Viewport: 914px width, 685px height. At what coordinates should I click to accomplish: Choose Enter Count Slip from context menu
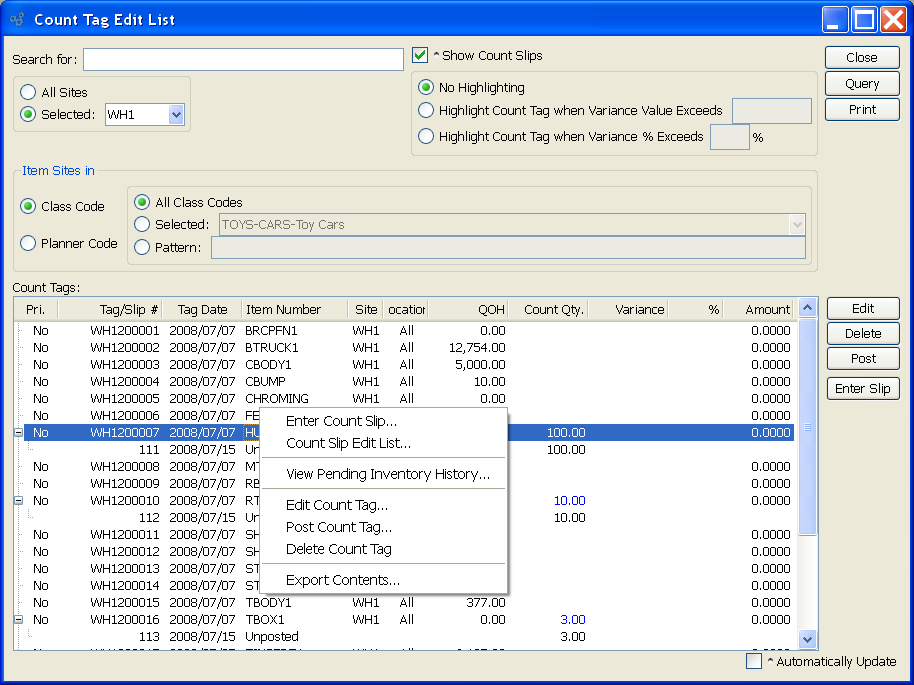[341, 421]
